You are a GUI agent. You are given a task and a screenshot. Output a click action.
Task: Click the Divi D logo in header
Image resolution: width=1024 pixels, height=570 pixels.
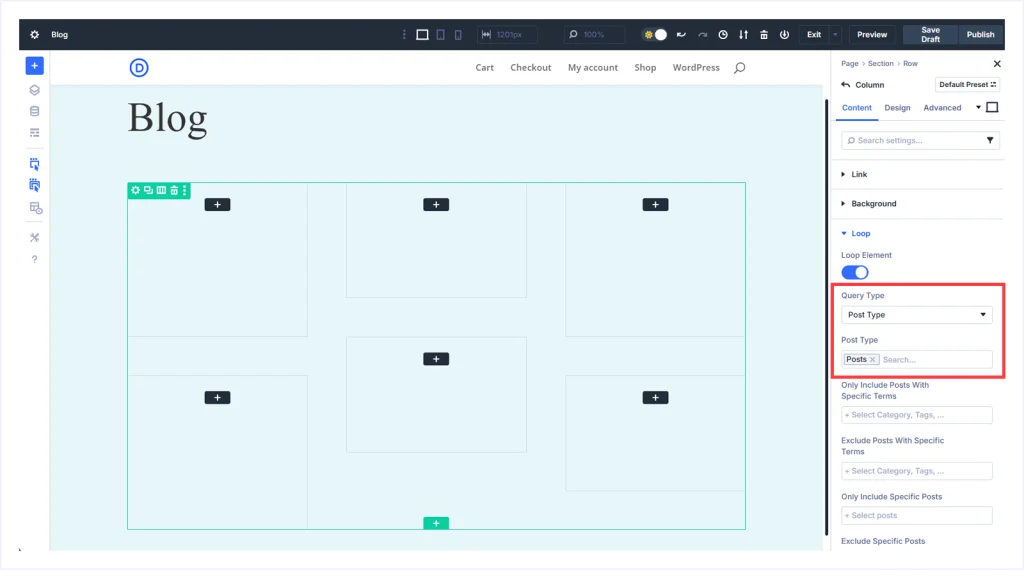coord(138,67)
